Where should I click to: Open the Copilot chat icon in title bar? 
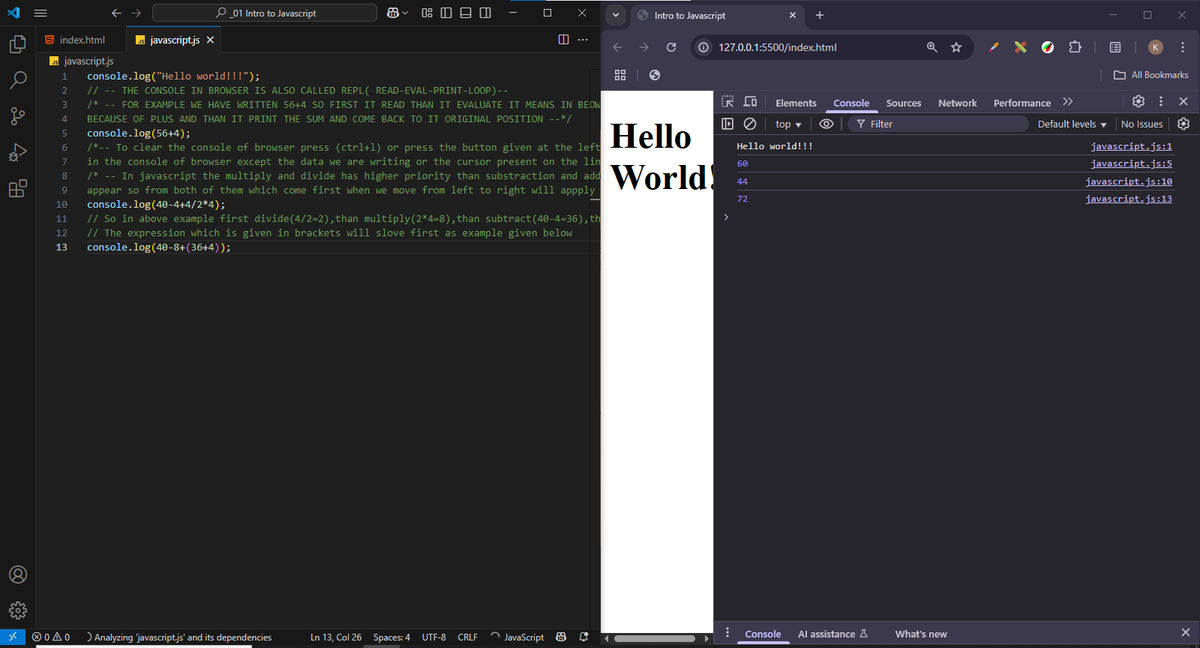click(392, 13)
